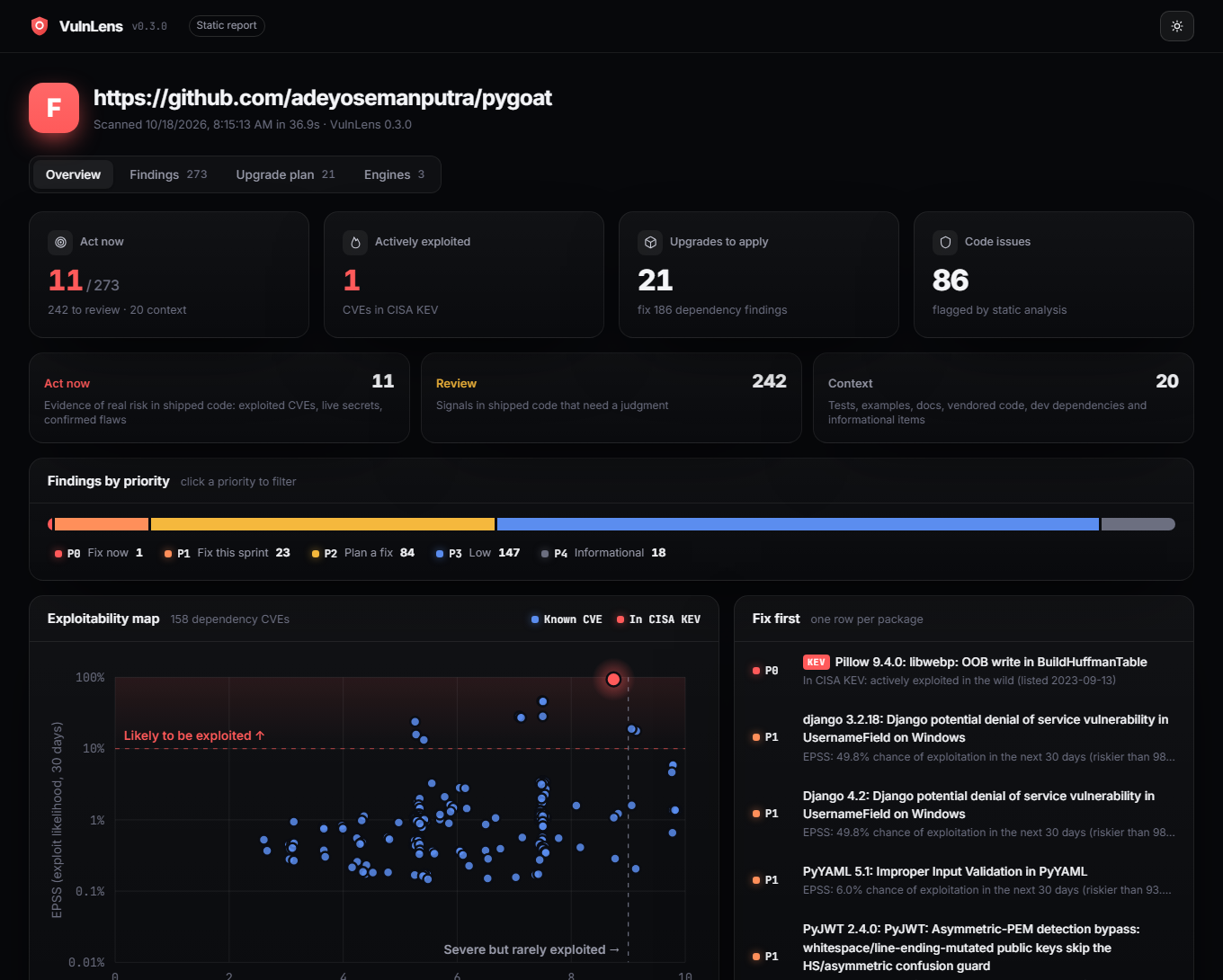Click the 'Severe but rarely exploited' chart label
This screenshot has width=1223, height=980.
[531, 949]
